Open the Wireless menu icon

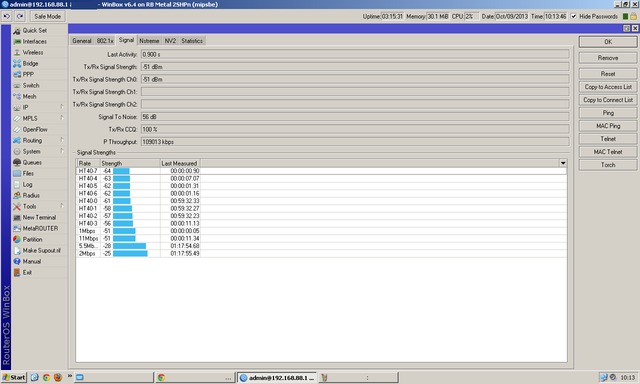point(17,53)
